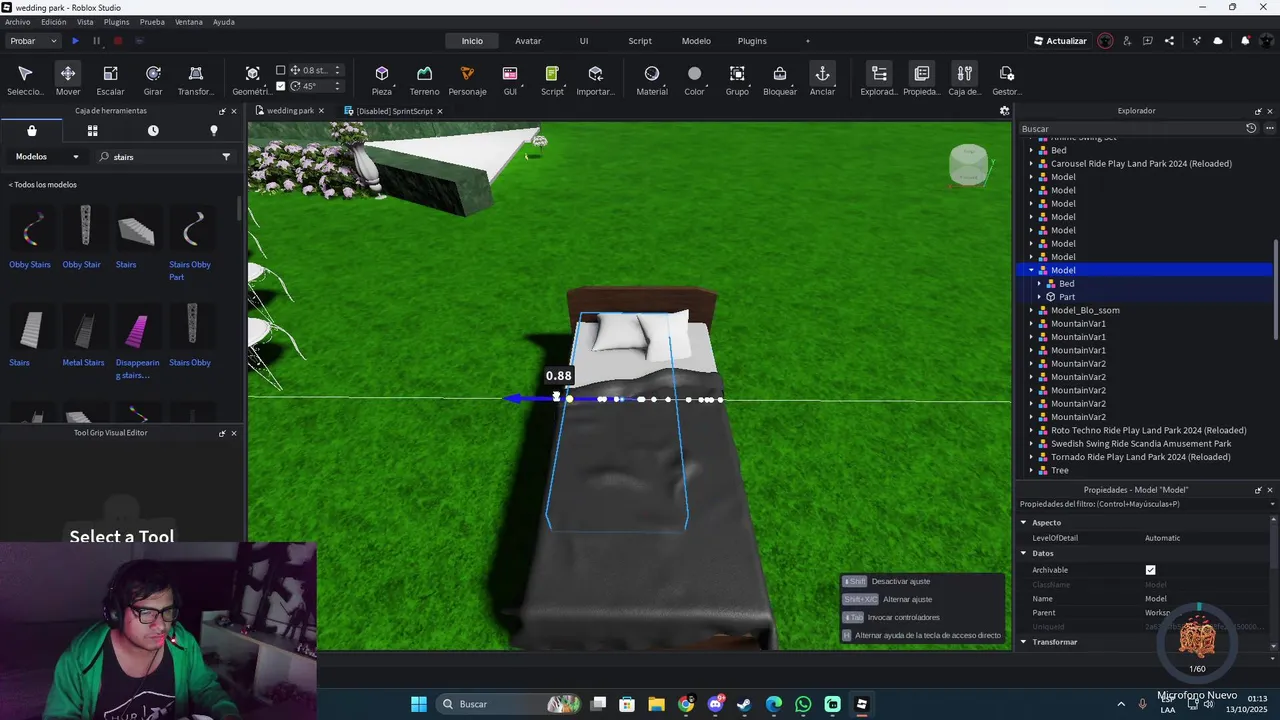
Task: Click the Explorer Buscar search field
Action: [1130, 128]
